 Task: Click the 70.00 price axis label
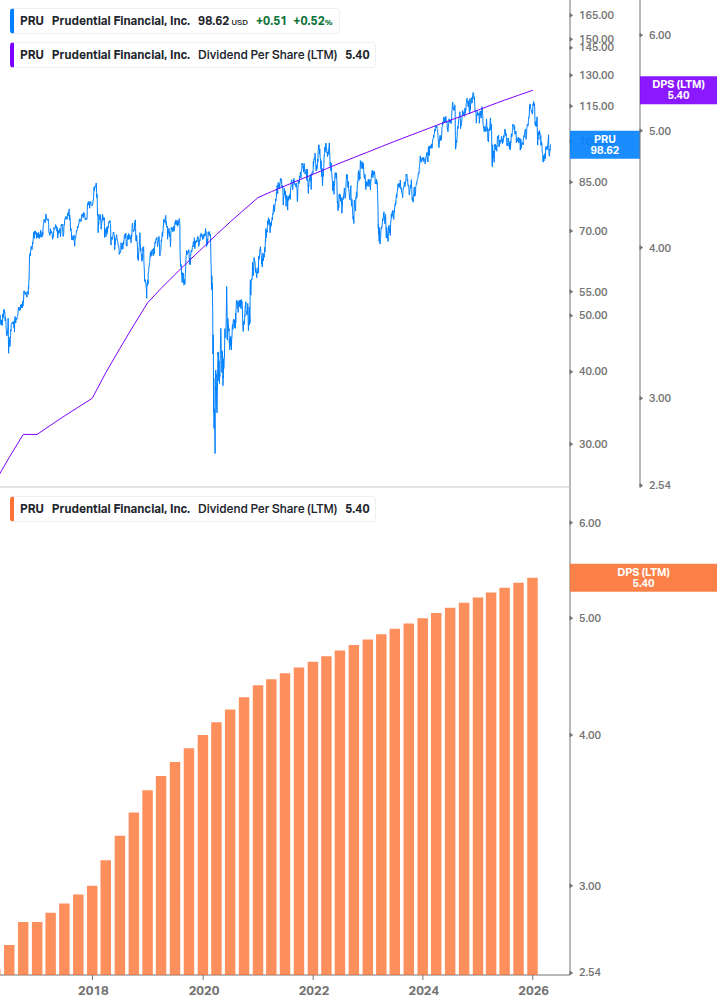[593, 231]
